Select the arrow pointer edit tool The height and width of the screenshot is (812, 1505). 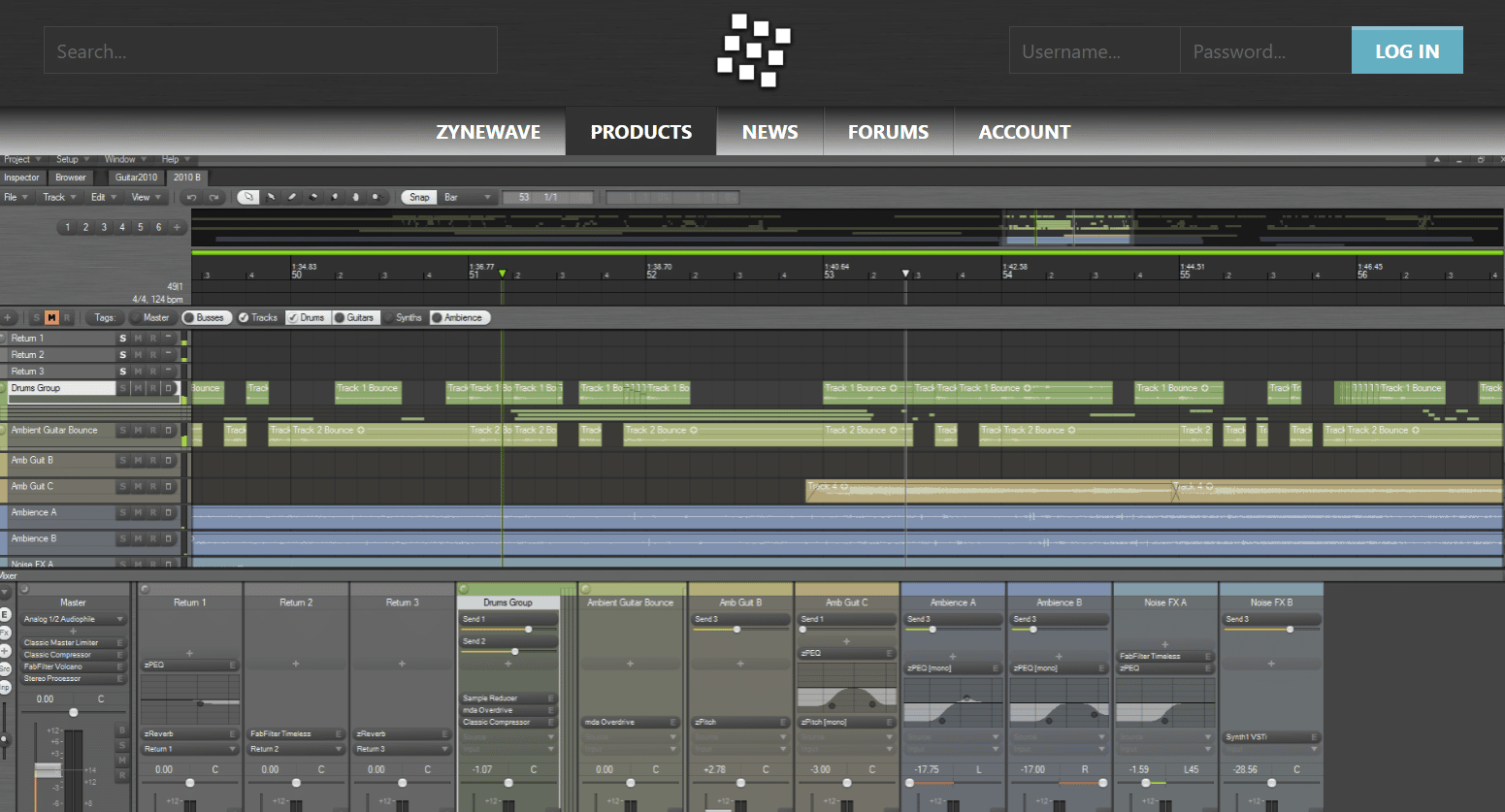point(248,197)
